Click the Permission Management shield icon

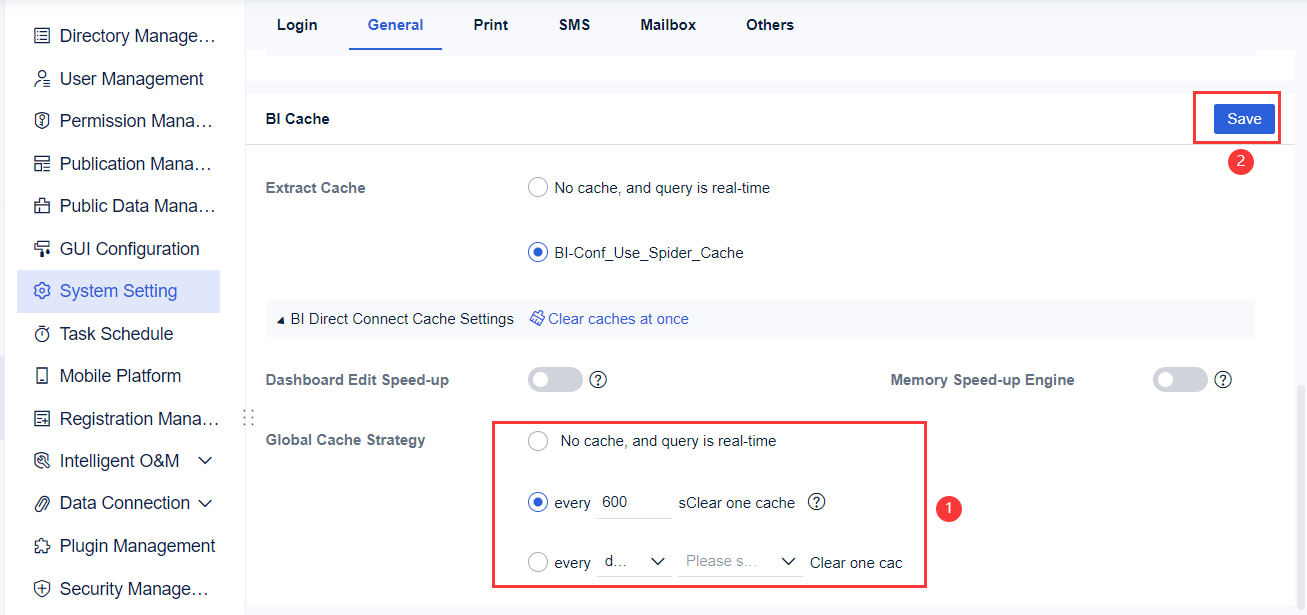(42, 121)
